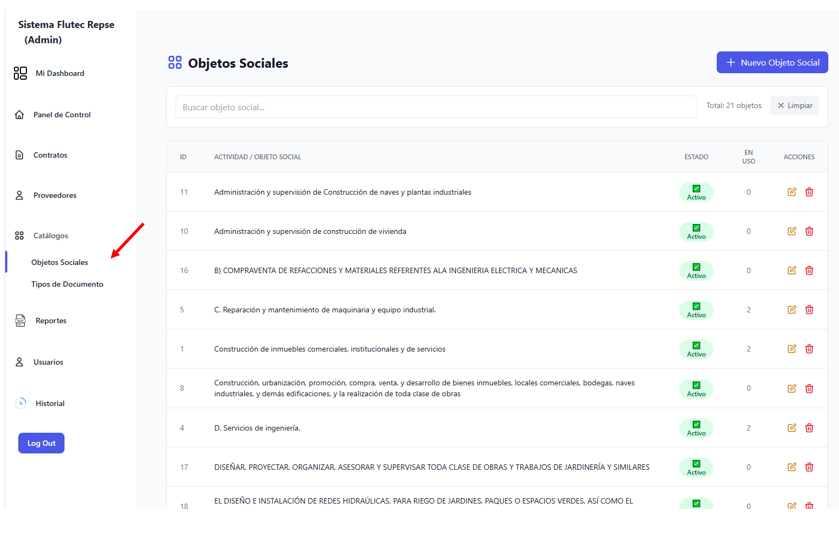Click the edit icon for row ID 11

[x=791, y=192]
